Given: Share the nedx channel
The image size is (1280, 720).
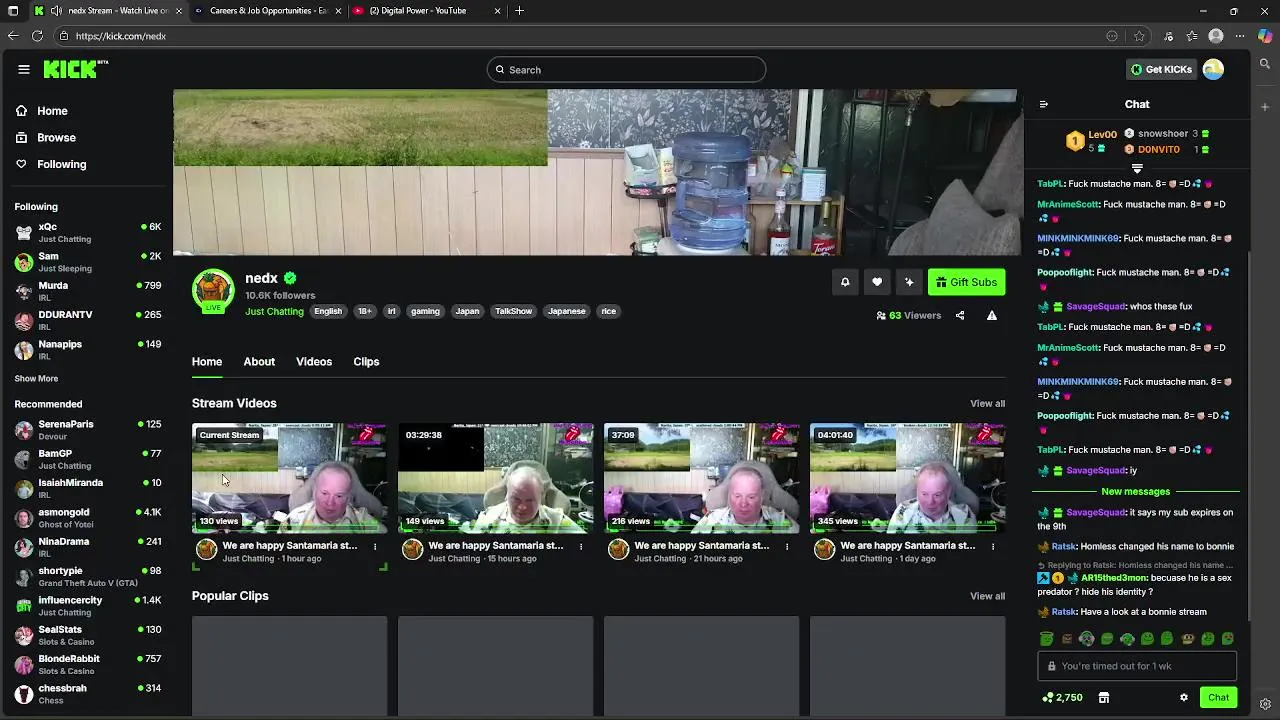Looking at the screenshot, I should [x=960, y=316].
